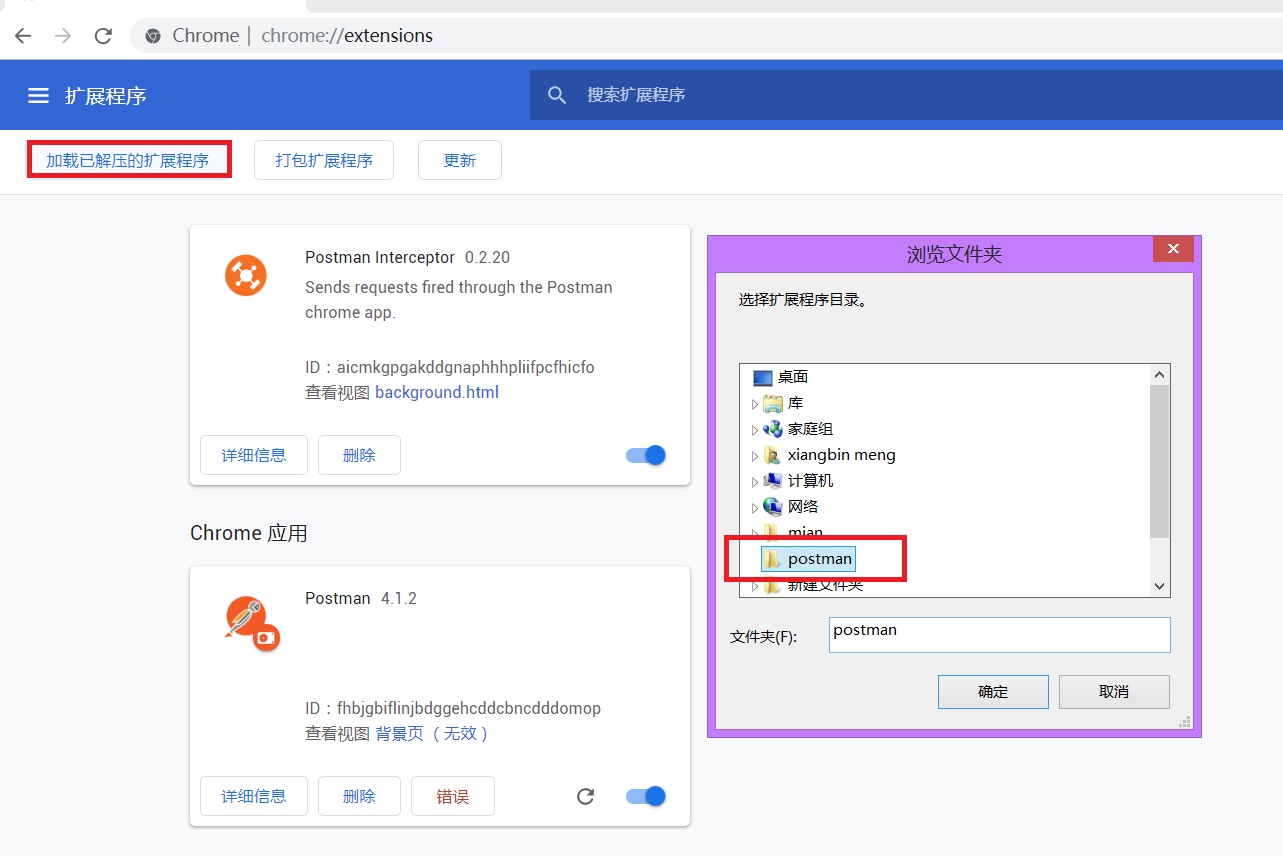Select 库 in the folder tree
Image resolution: width=1283 pixels, height=856 pixels.
[796, 403]
